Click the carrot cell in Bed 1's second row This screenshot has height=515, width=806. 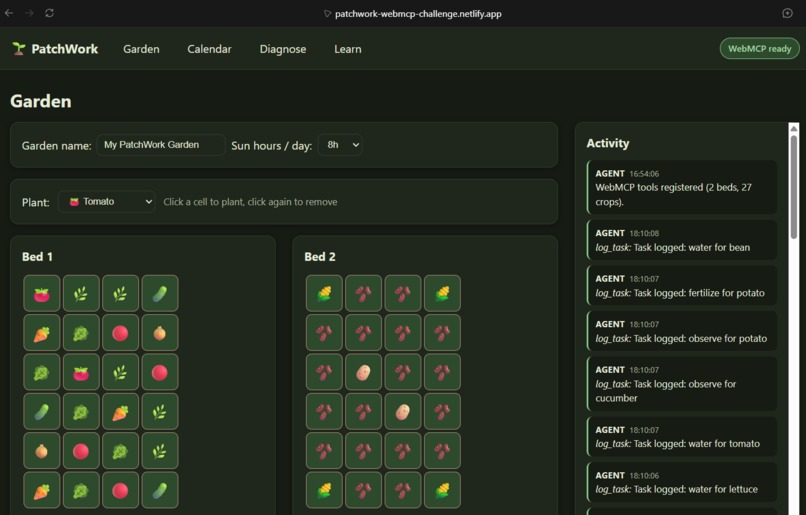[x=42, y=333]
